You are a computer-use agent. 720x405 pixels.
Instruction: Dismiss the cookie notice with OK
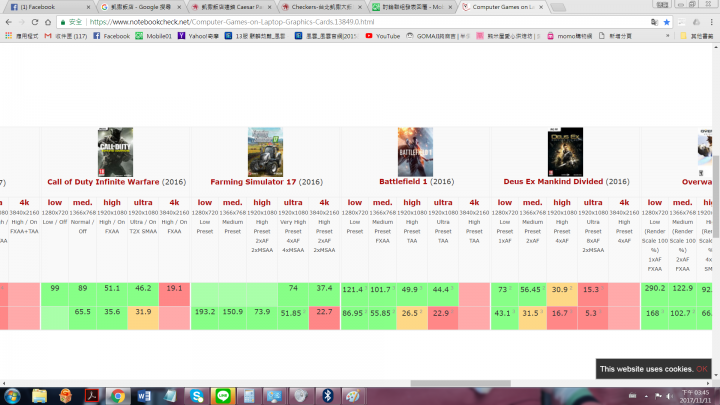[x=701, y=369]
